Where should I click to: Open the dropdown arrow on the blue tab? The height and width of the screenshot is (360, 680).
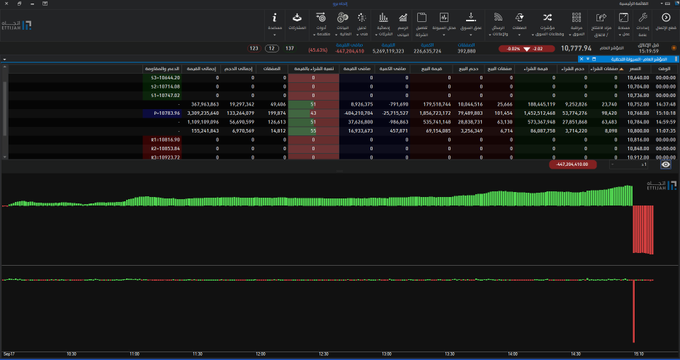pyautogui.click(x=588, y=59)
